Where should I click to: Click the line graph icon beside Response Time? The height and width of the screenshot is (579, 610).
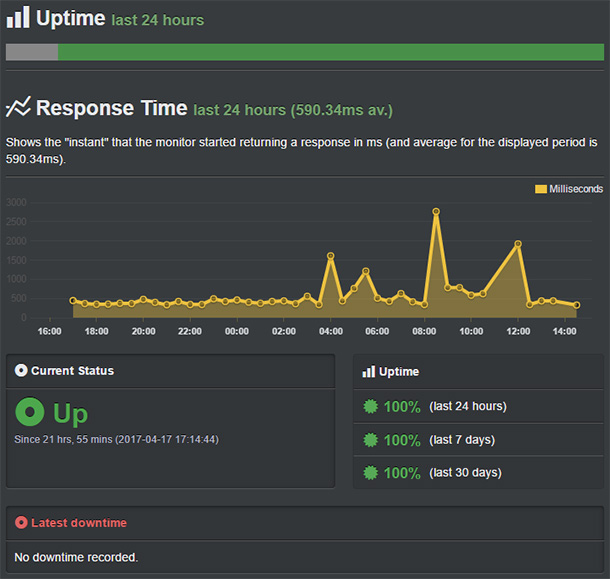click(18, 107)
